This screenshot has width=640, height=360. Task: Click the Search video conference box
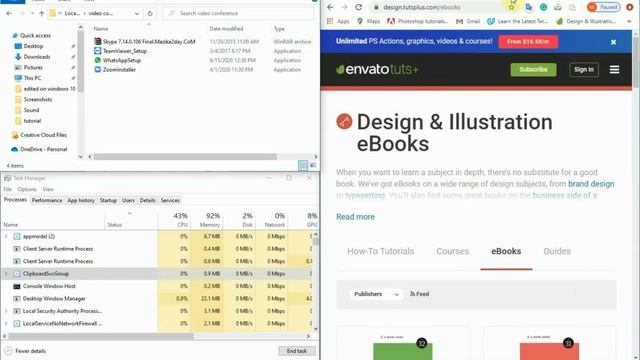pos(238,13)
